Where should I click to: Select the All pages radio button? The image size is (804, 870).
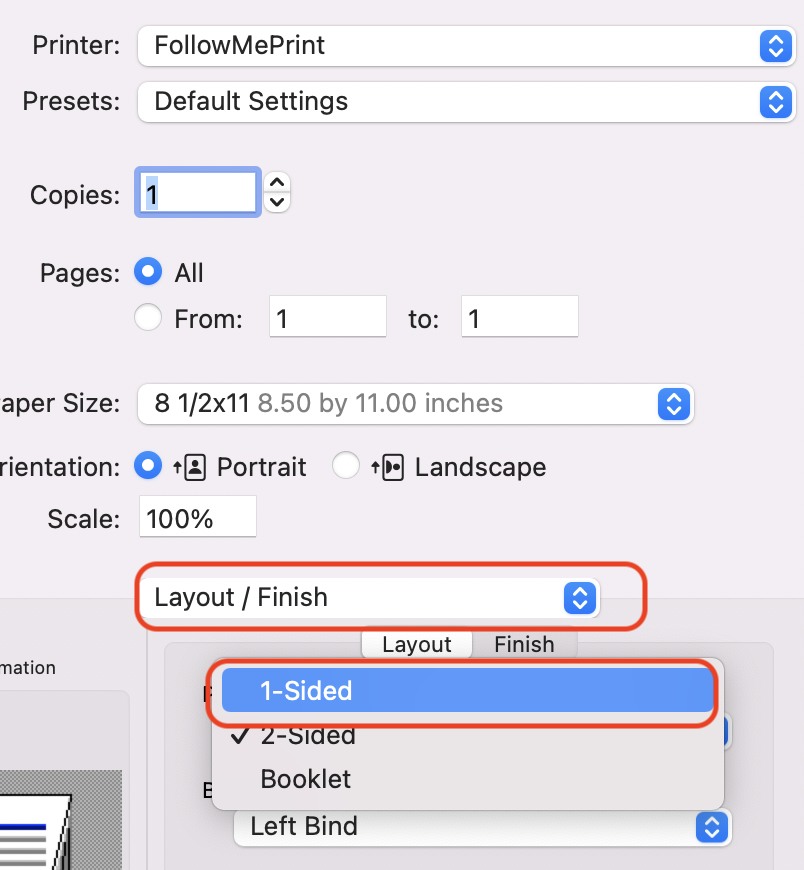pyautogui.click(x=148, y=272)
